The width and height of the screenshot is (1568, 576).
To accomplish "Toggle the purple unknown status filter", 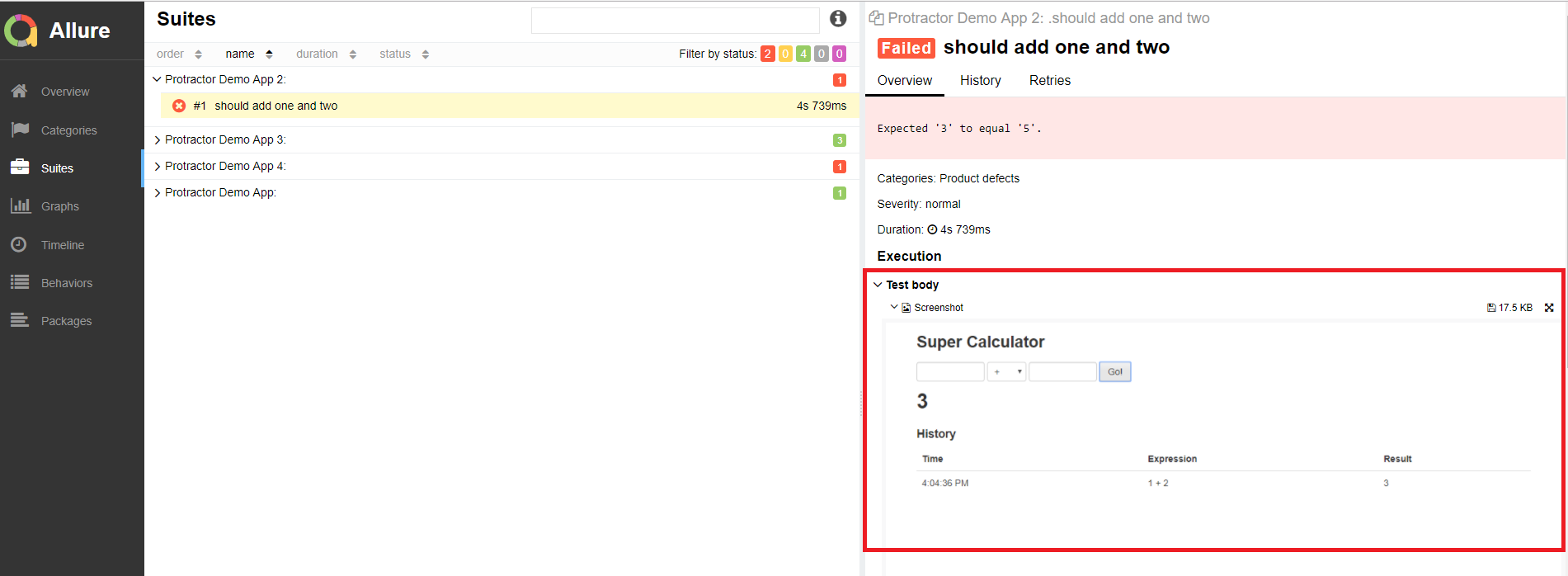I will (x=840, y=54).
